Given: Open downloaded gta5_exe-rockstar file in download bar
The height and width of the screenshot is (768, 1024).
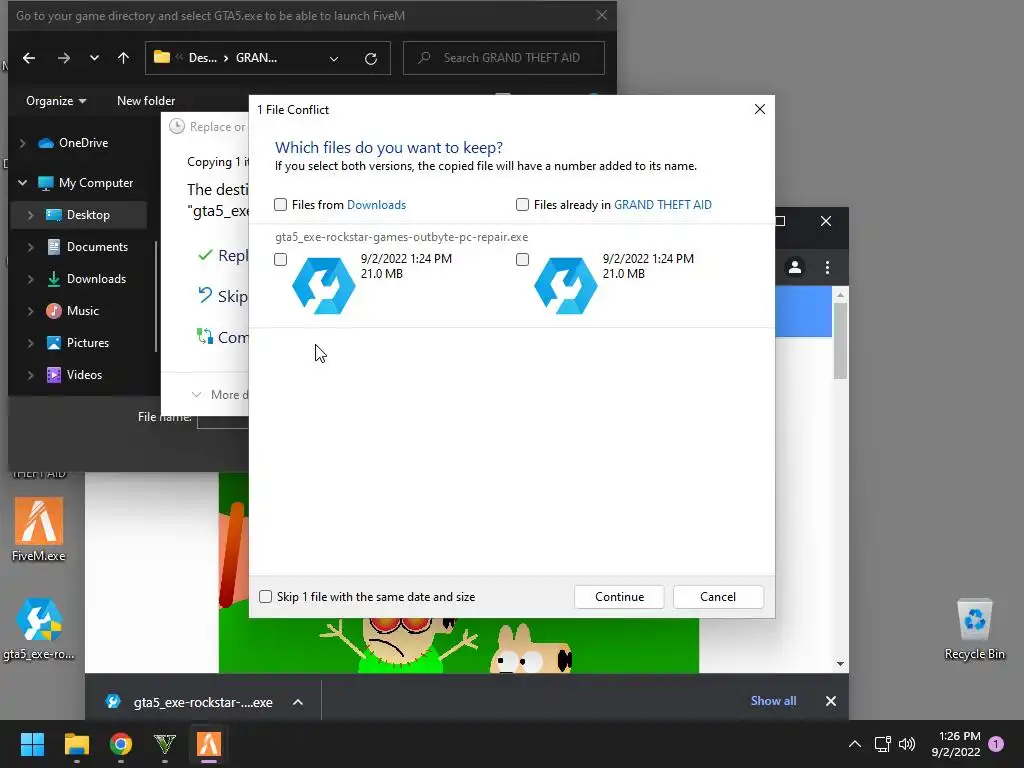Looking at the screenshot, I should (191, 702).
